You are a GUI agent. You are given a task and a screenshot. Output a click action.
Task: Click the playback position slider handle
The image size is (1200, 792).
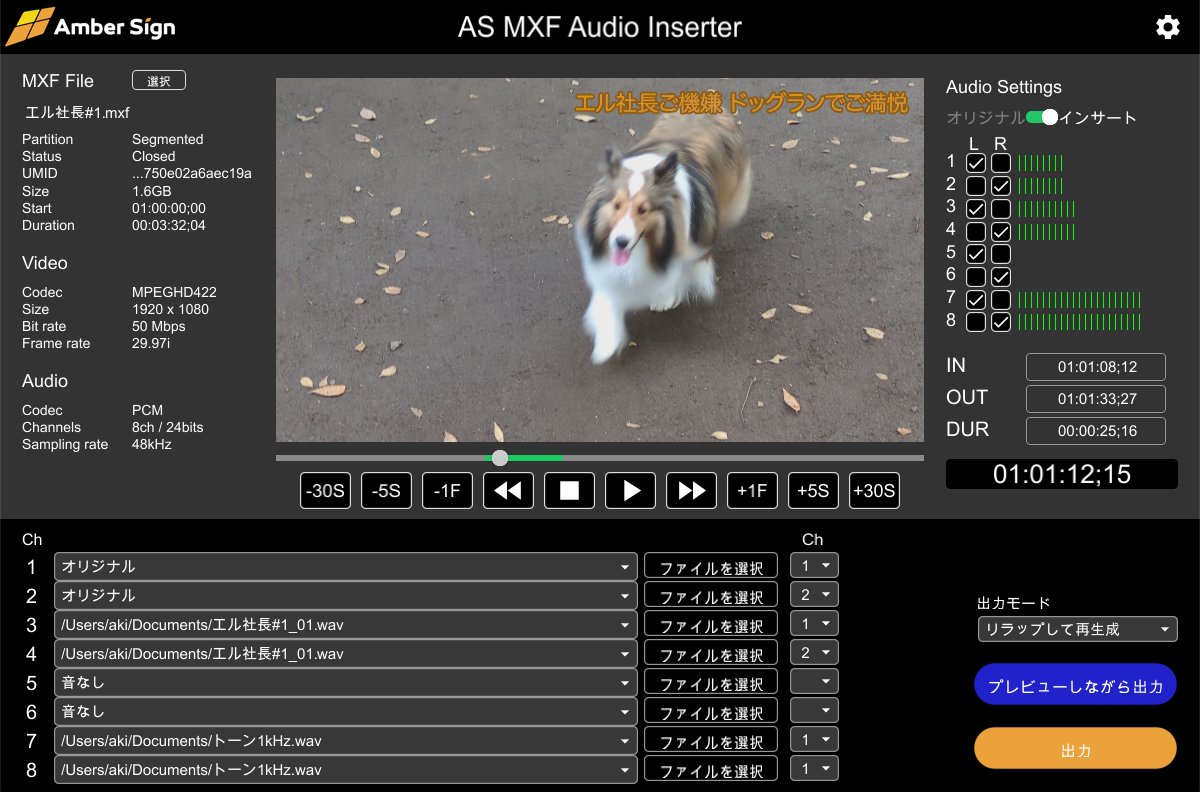[500, 458]
